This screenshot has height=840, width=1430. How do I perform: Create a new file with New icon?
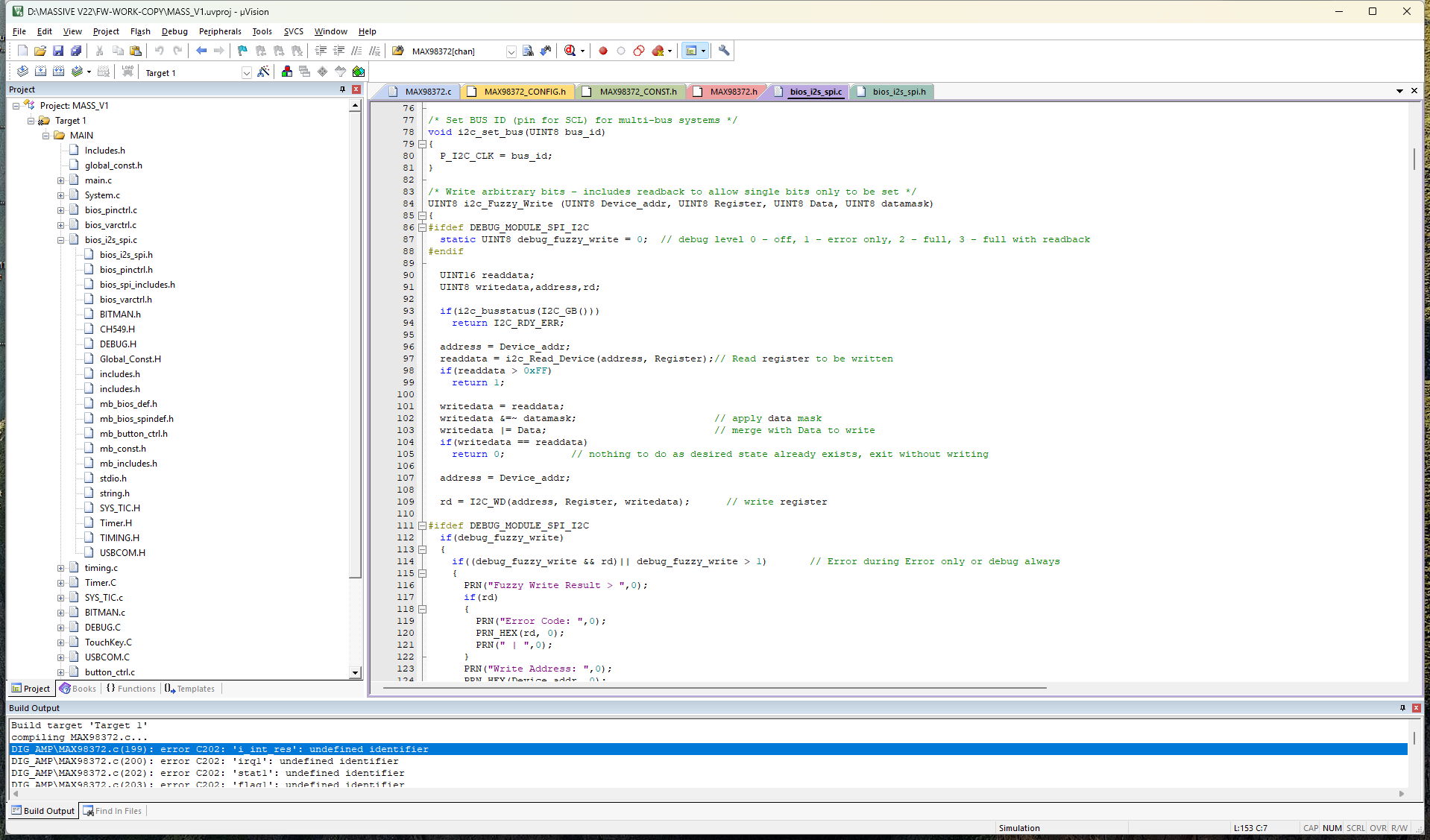[x=22, y=51]
